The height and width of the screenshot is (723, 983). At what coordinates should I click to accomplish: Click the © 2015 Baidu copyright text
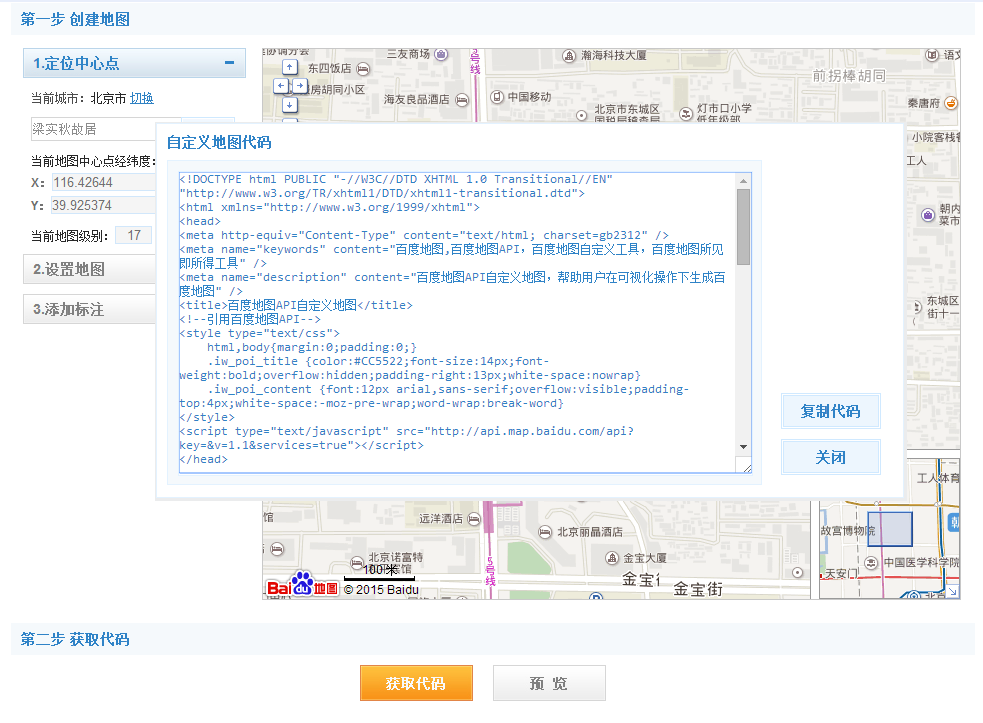(381, 589)
